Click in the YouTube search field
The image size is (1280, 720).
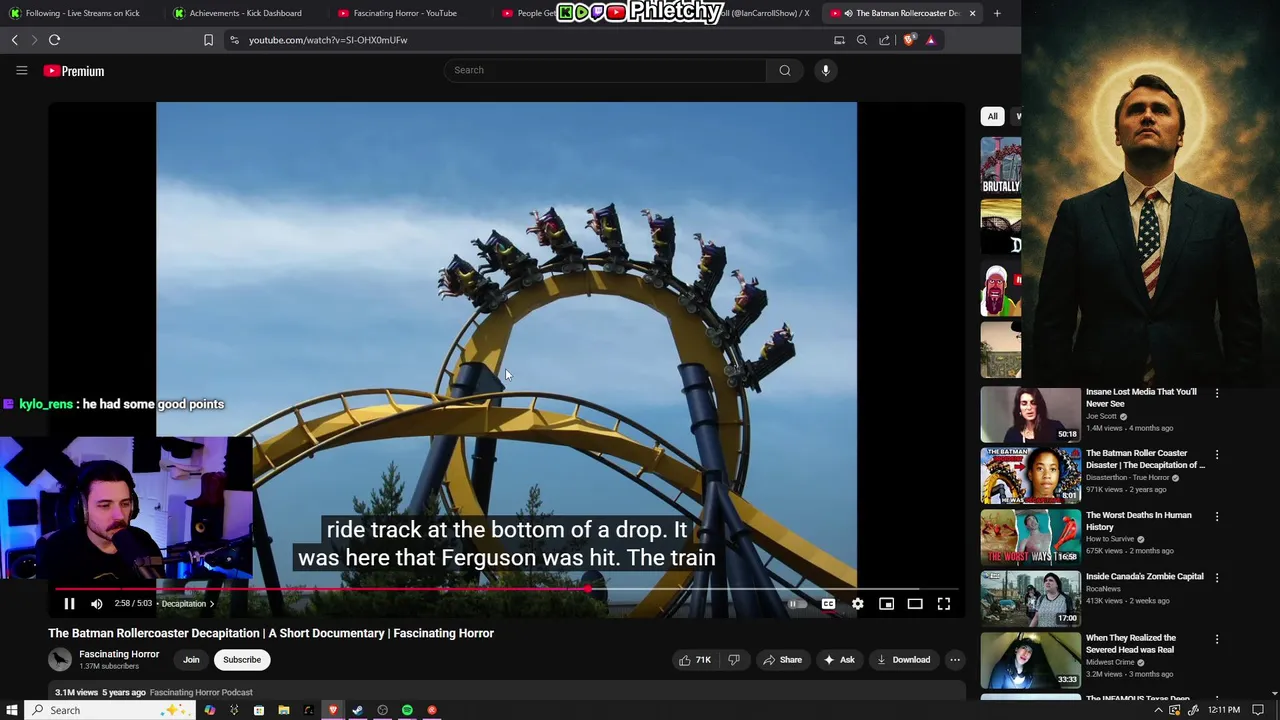(605, 70)
